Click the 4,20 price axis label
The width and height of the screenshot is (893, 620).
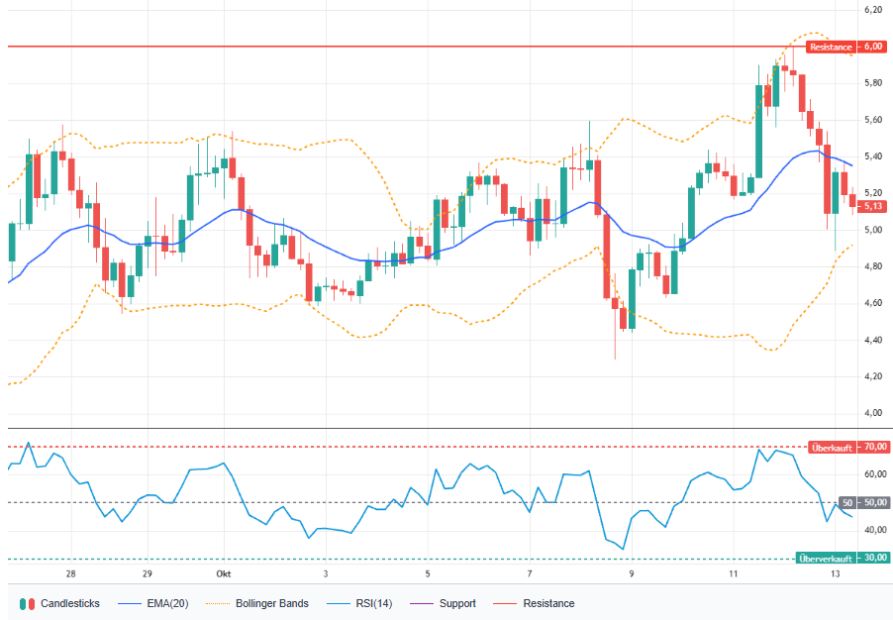873,376
